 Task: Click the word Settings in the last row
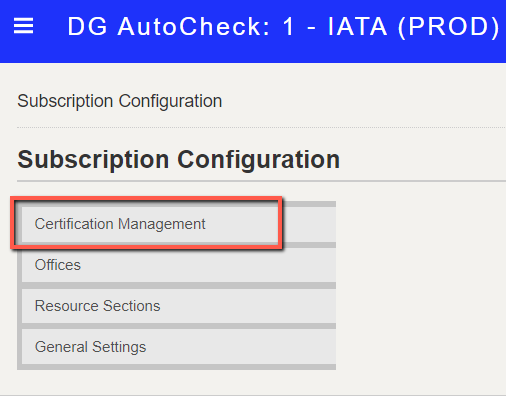point(119,347)
